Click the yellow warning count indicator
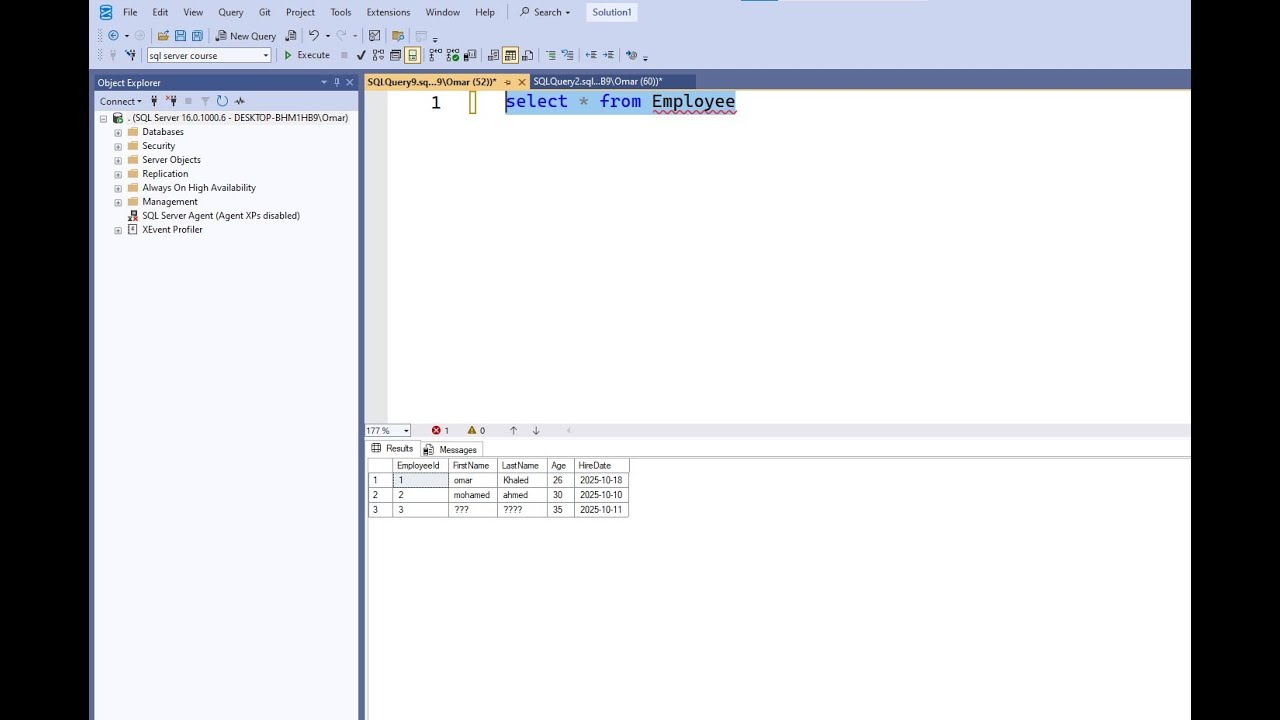1280x720 pixels. point(476,431)
